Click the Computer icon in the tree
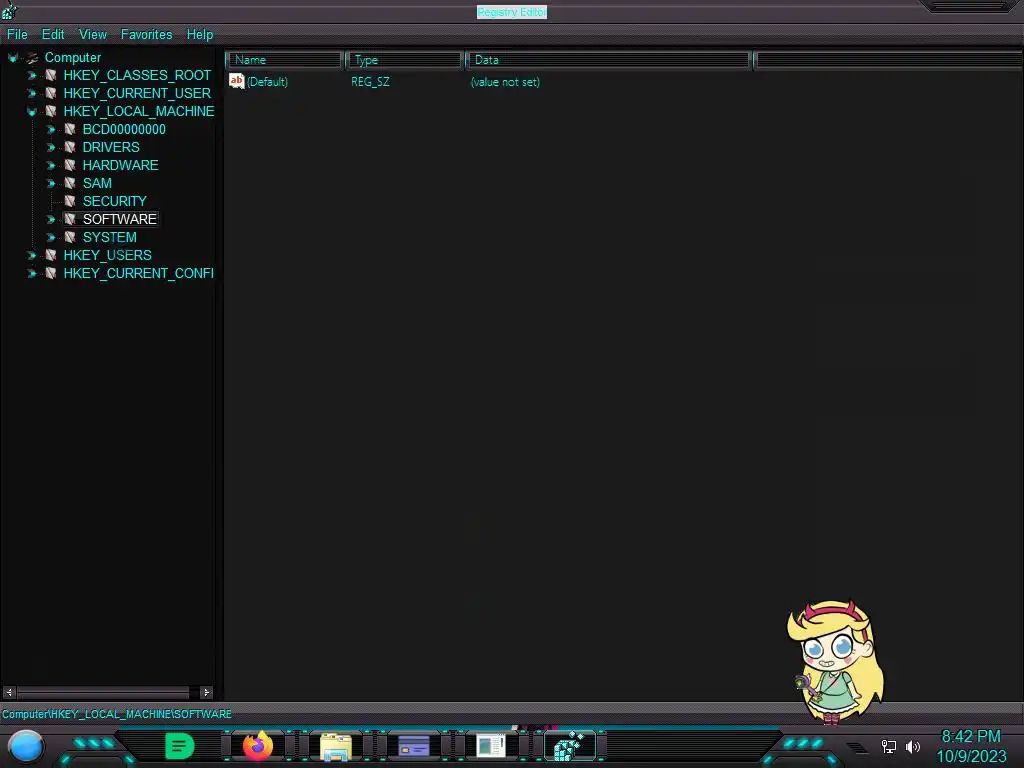This screenshot has width=1024, height=768. click(32, 58)
